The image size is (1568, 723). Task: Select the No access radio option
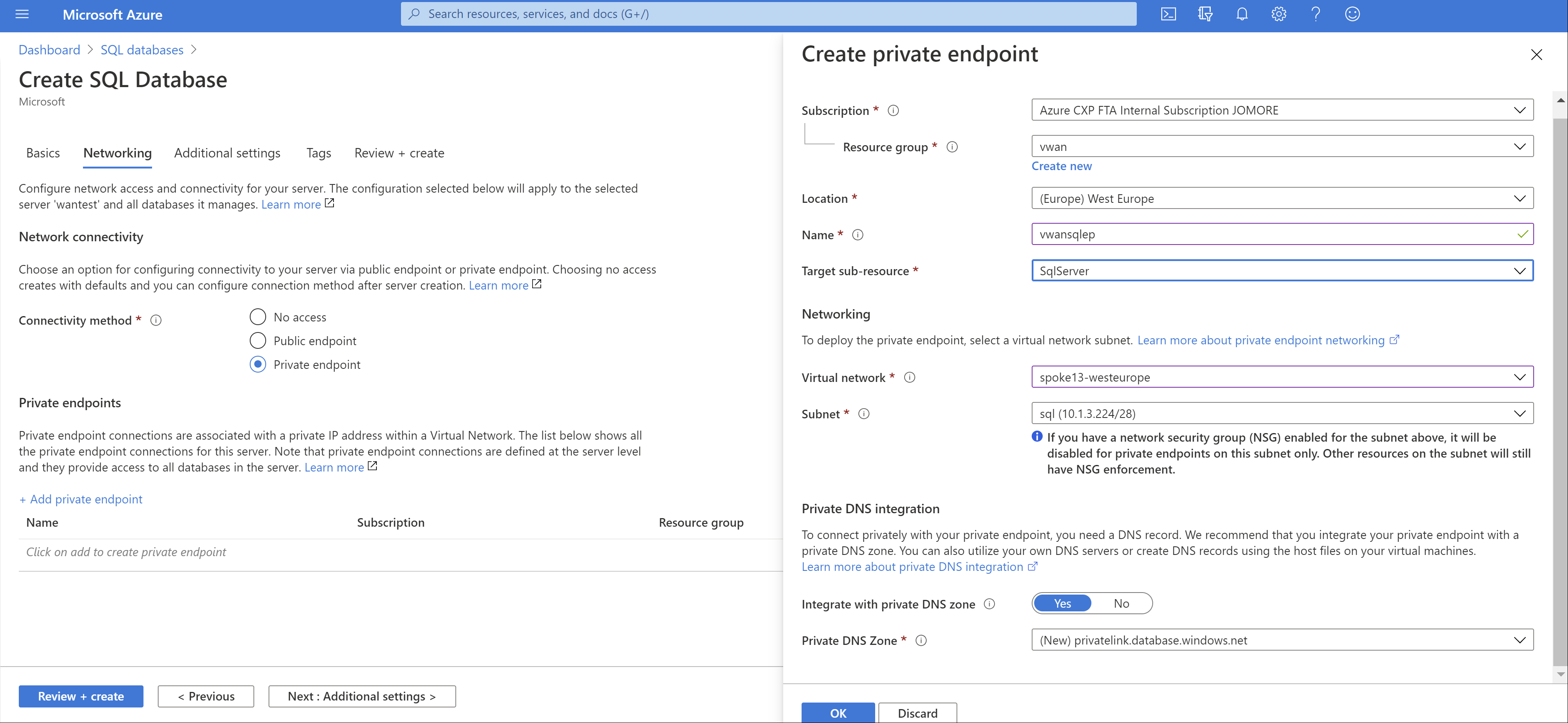(x=258, y=317)
